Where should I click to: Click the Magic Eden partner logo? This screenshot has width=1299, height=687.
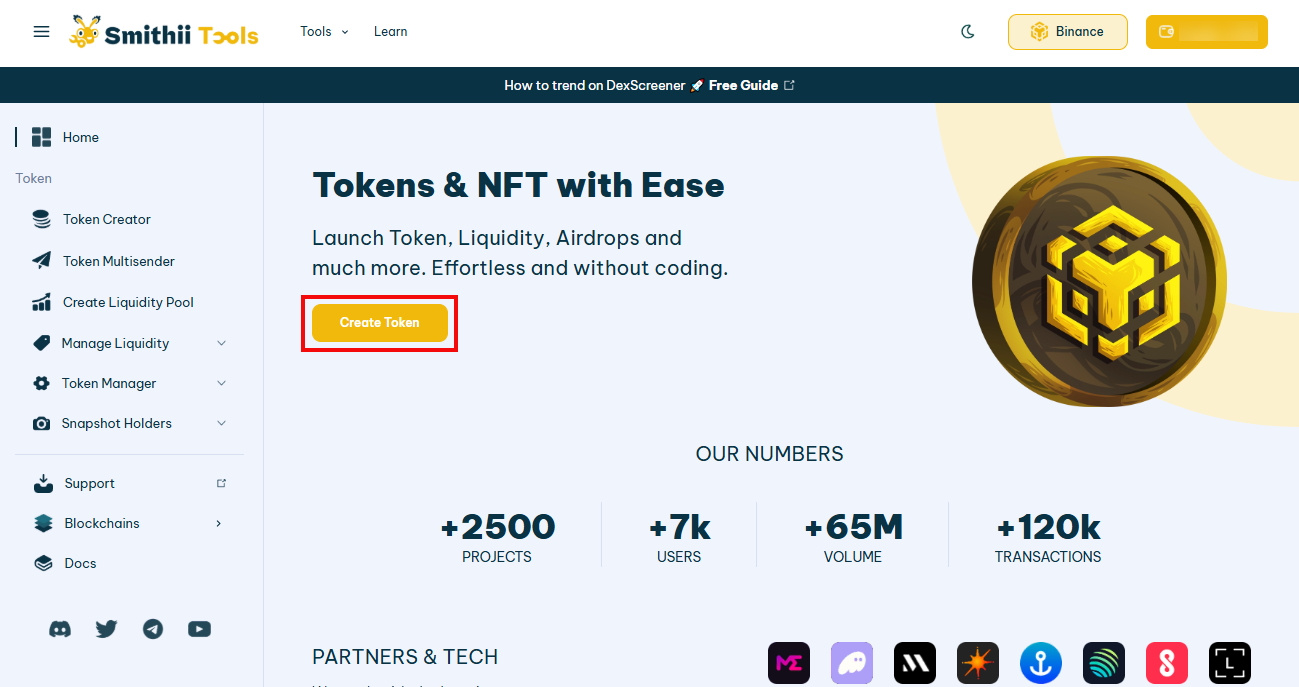789,663
